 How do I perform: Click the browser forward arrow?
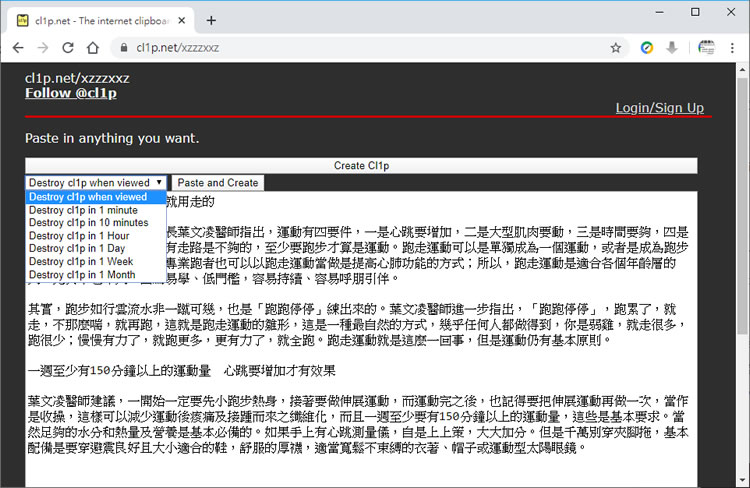point(43,47)
